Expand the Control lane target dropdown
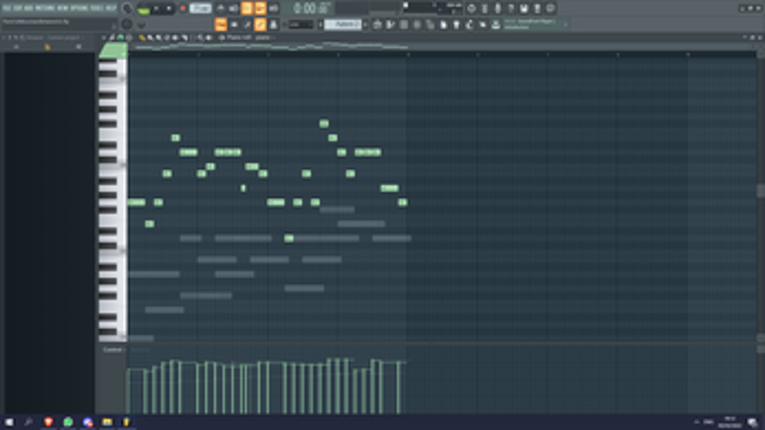Viewport: 765px width, 430px height. [113, 350]
